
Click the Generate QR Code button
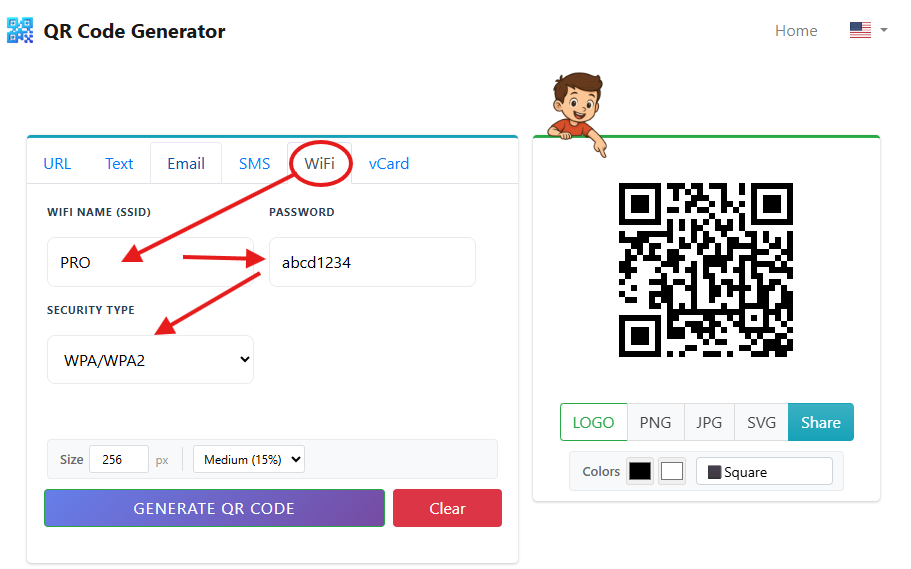[214, 508]
